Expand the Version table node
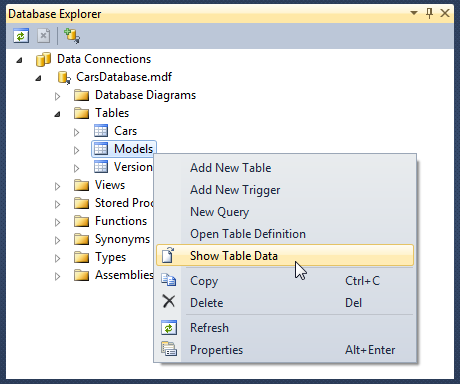460x384 pixels. point(76,168)
